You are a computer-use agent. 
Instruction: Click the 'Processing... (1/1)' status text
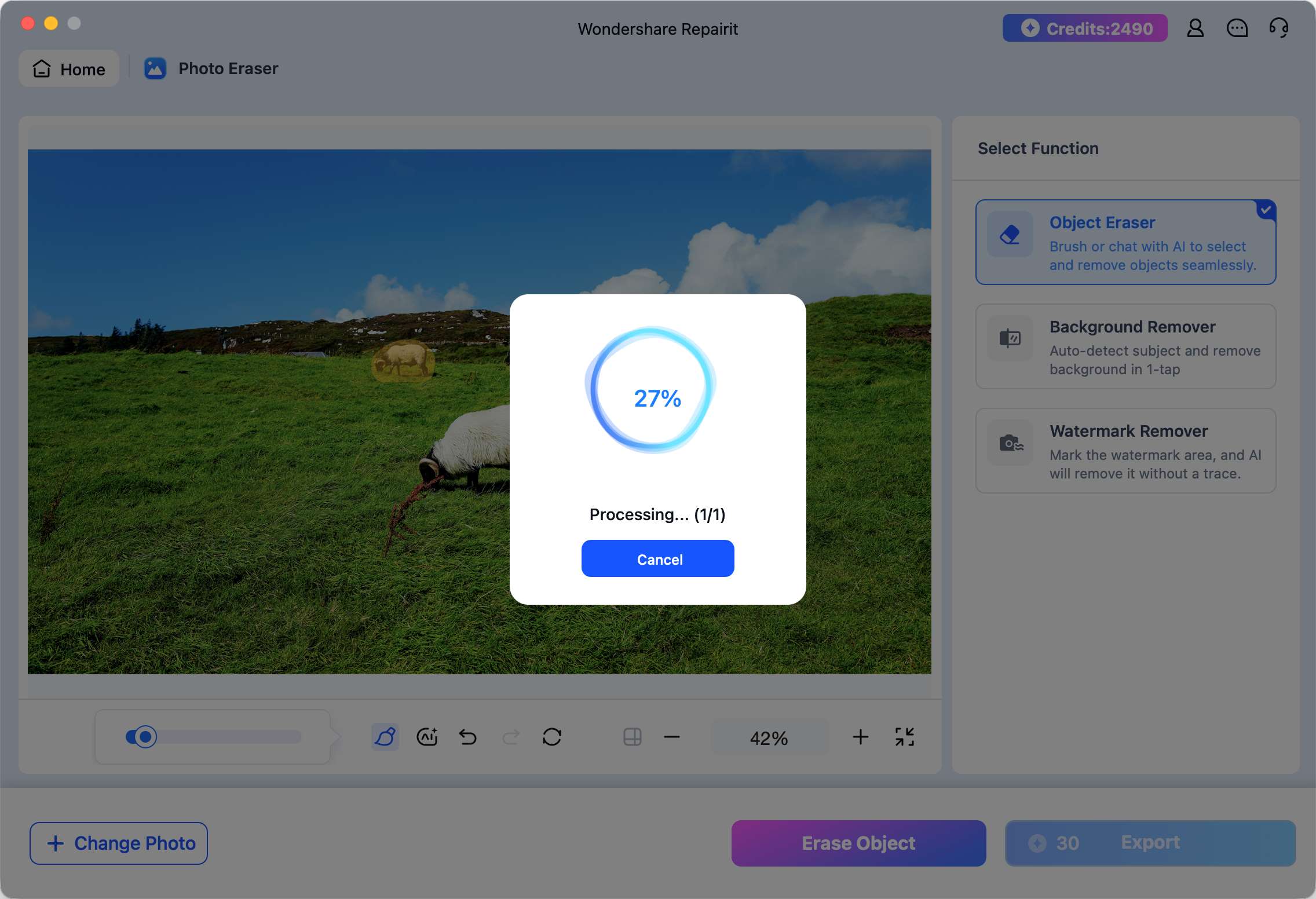click(x=657, y=514)
